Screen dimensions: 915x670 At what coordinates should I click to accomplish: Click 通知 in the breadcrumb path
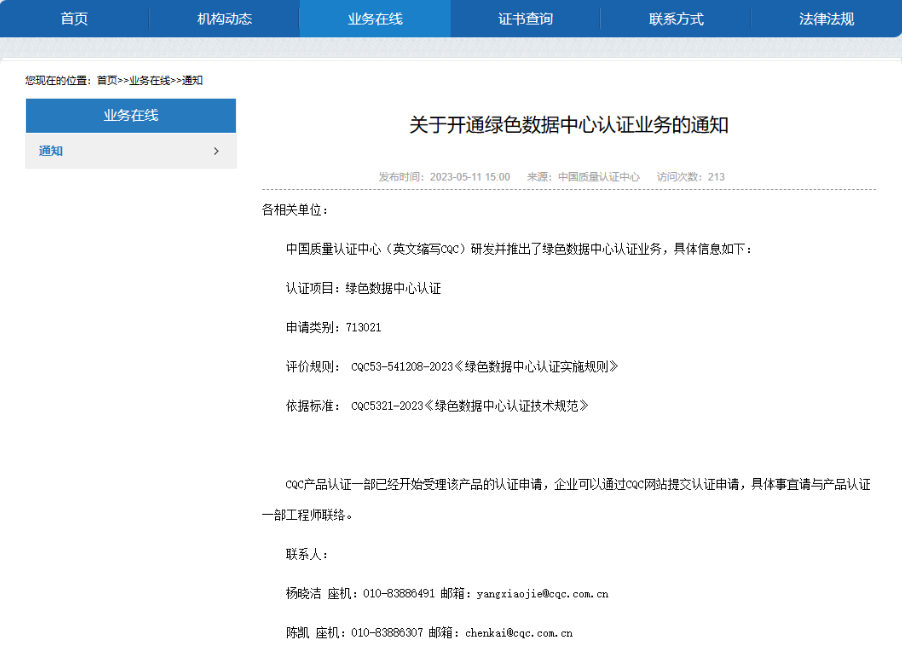(x=192, y=80)
